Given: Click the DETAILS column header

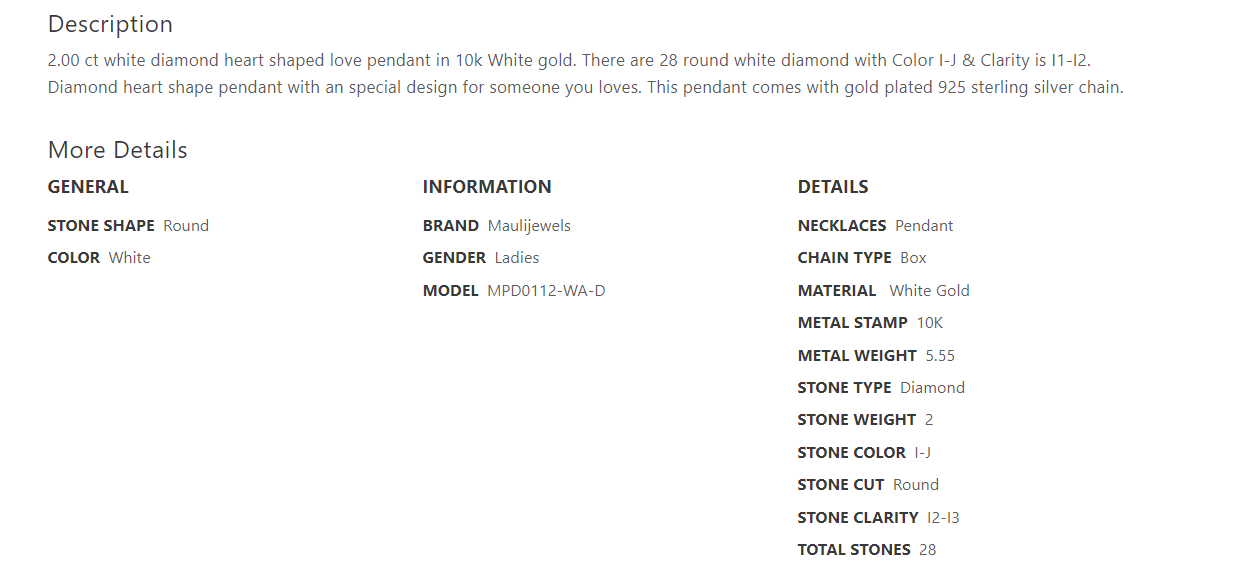Looking at the screenshot, I should (833, 187).
